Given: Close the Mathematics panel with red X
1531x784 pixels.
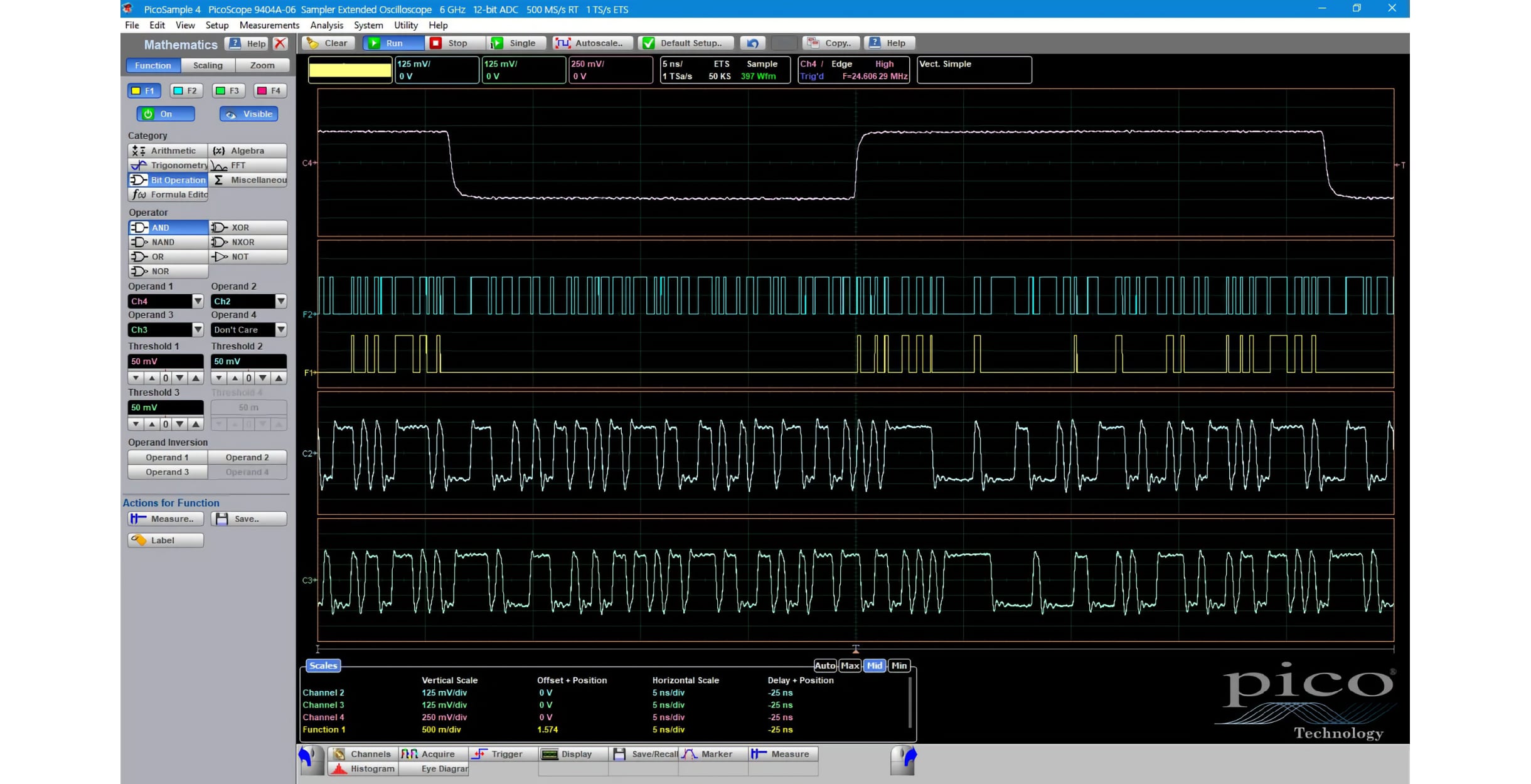Looking at the screenshot, I should pyautogui.click(x=280, y=44).
